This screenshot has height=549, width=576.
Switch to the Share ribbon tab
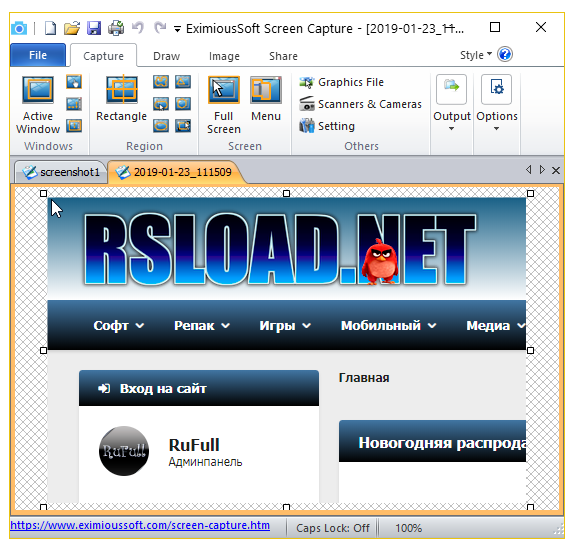283,56
